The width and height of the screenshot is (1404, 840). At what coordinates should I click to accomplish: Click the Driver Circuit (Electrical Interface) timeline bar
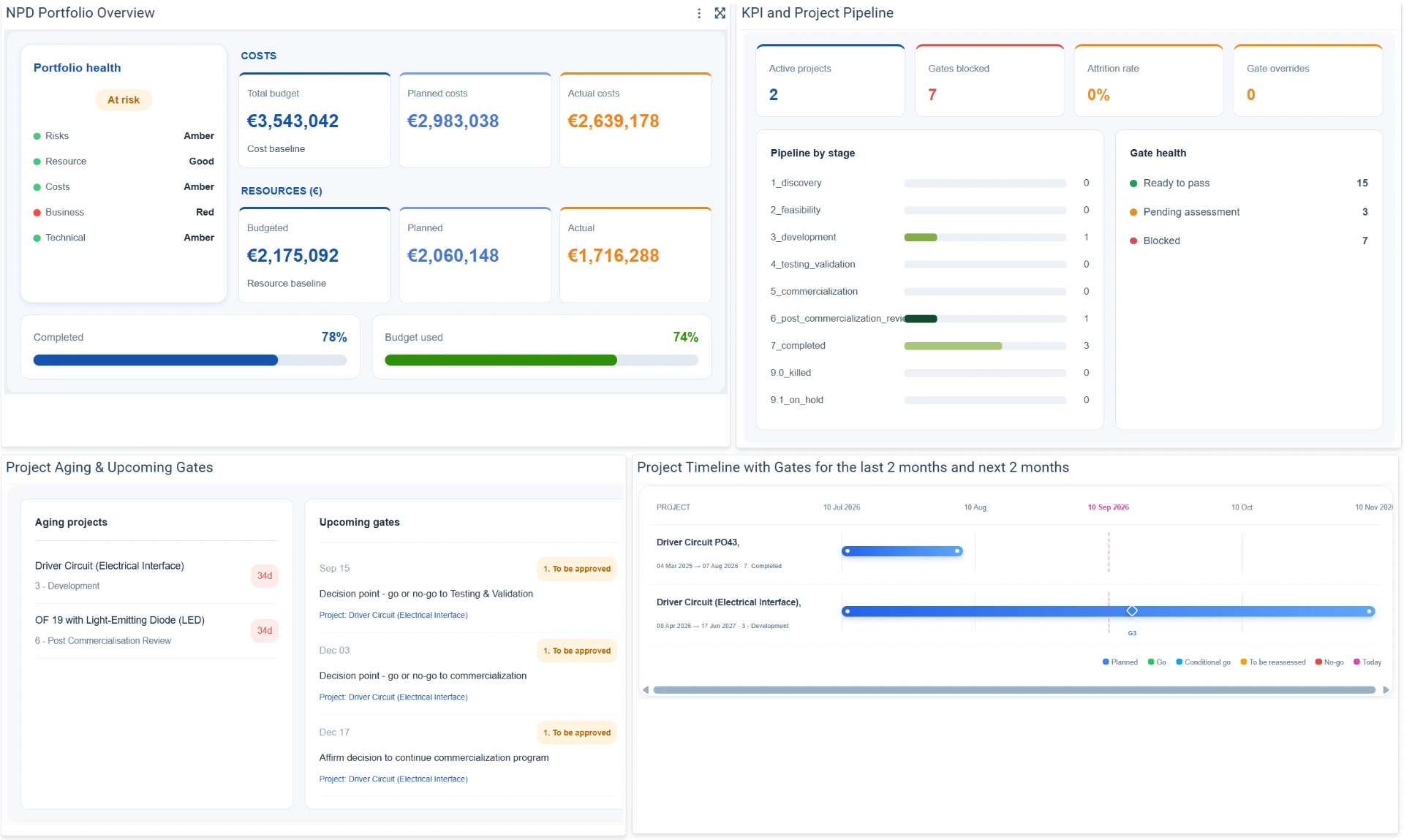coord(1109,611)
